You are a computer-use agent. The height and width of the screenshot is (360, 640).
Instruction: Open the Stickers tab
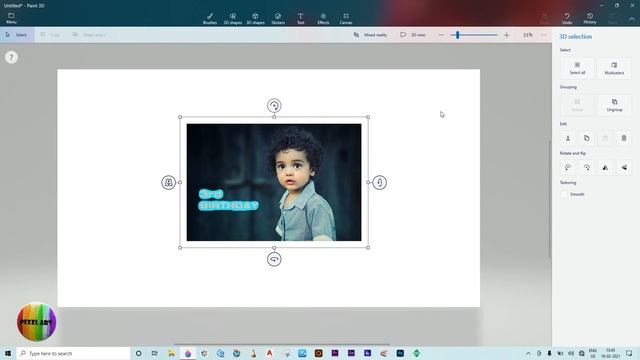278,18
